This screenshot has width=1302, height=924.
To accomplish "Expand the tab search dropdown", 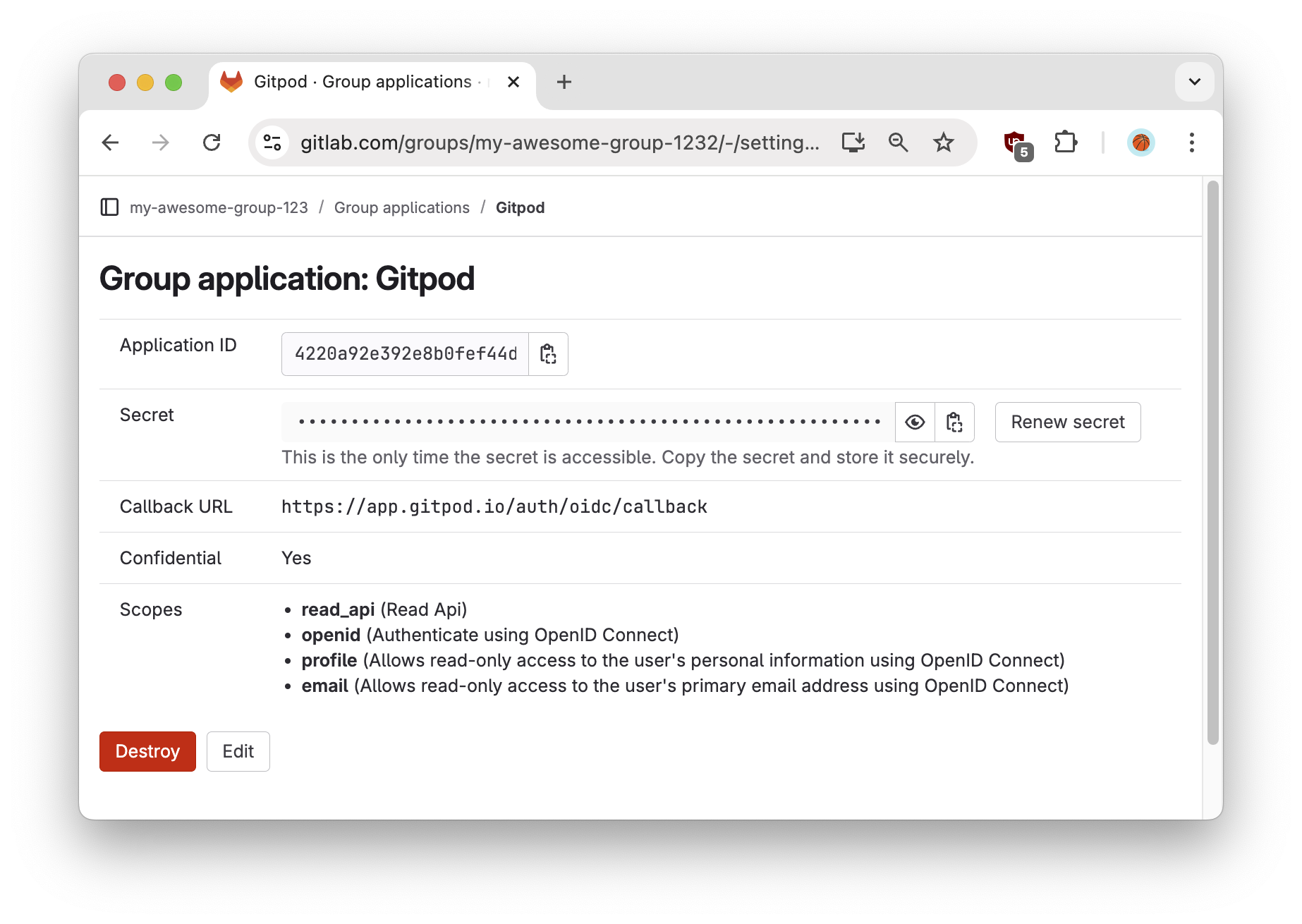I will 1194,82.
